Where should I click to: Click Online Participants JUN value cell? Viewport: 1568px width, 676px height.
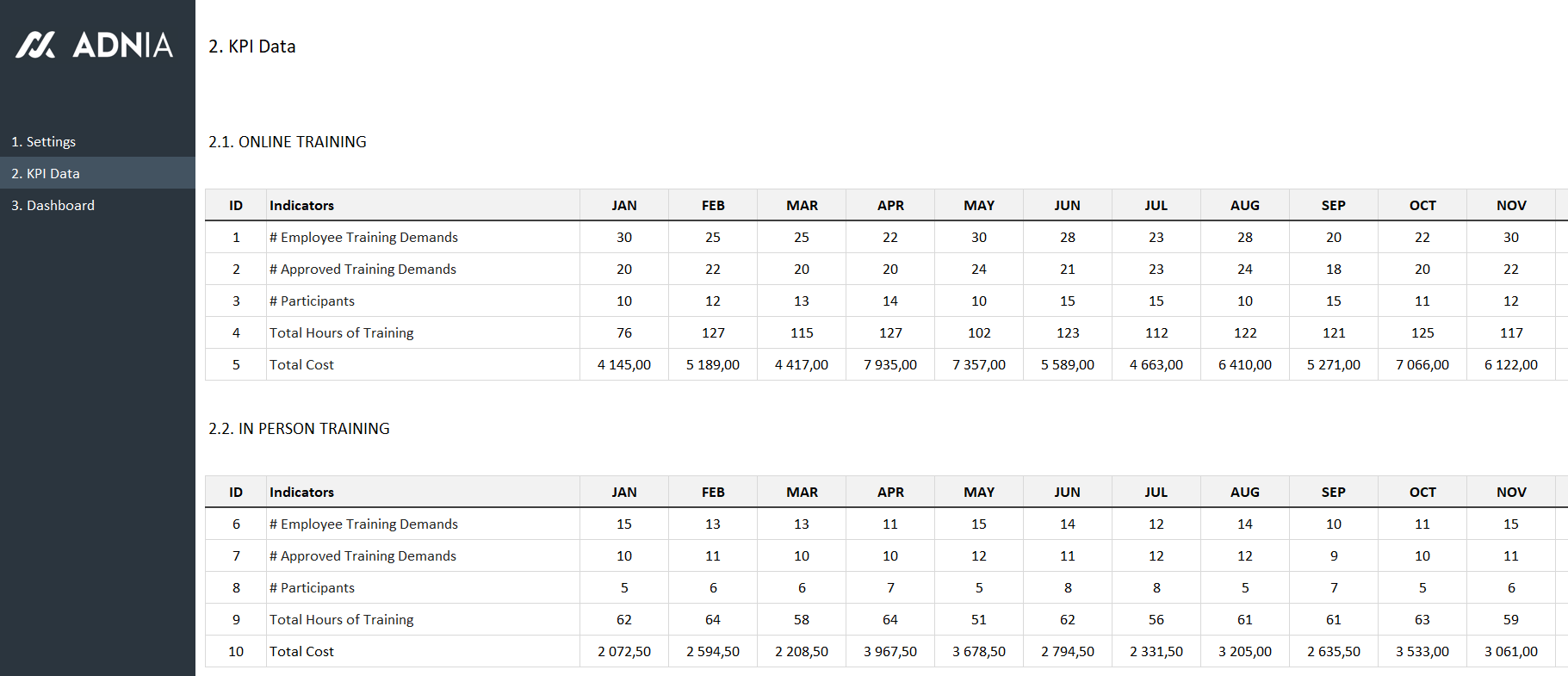point(1067,301)
